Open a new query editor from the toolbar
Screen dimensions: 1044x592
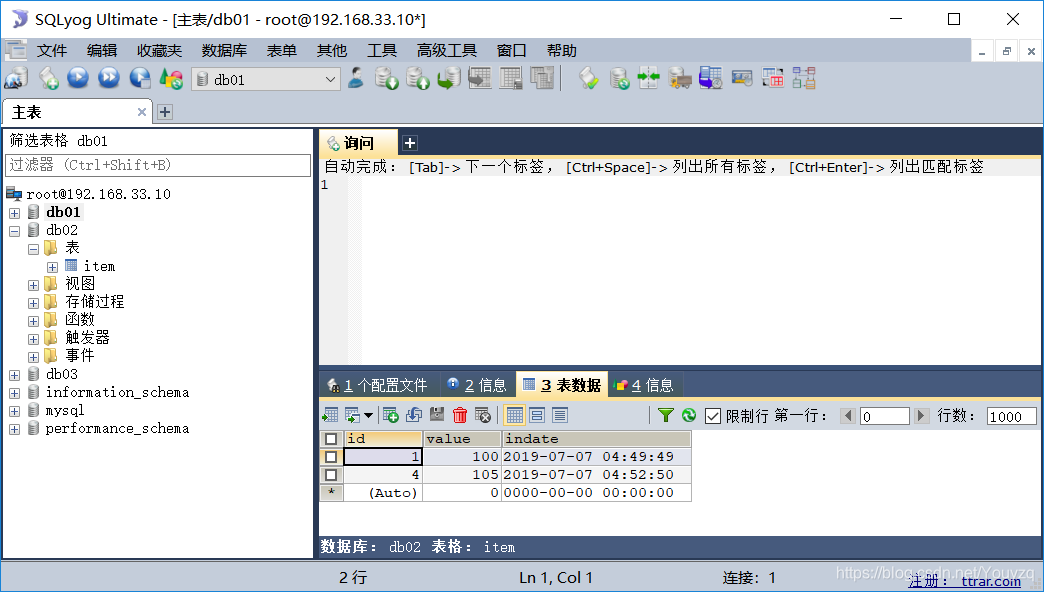point(48,79)
